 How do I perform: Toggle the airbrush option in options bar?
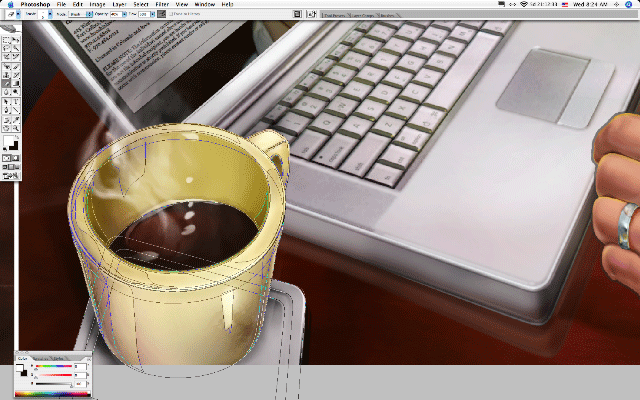[162, 16]
